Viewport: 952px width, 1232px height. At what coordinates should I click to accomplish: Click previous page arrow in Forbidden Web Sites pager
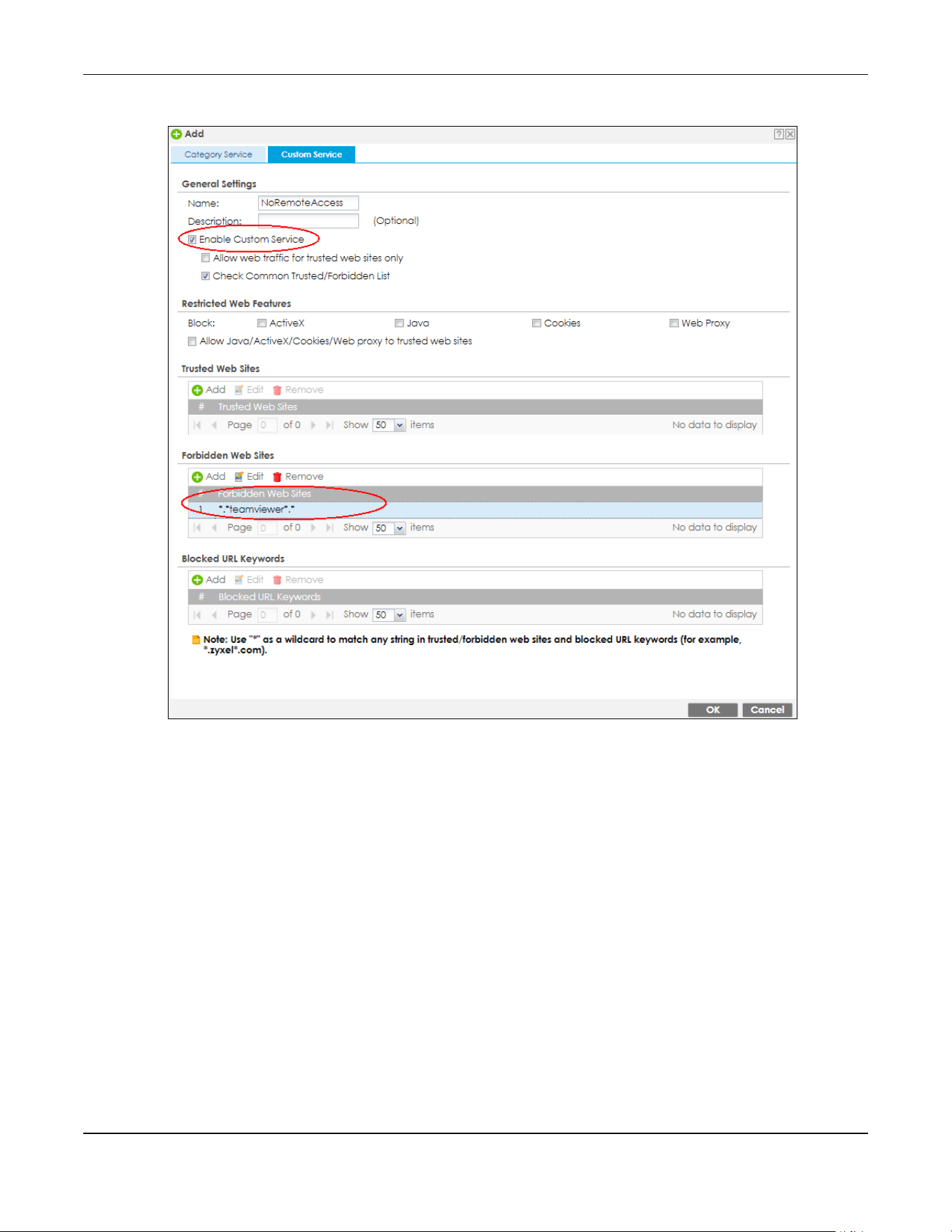coord(214,528)
